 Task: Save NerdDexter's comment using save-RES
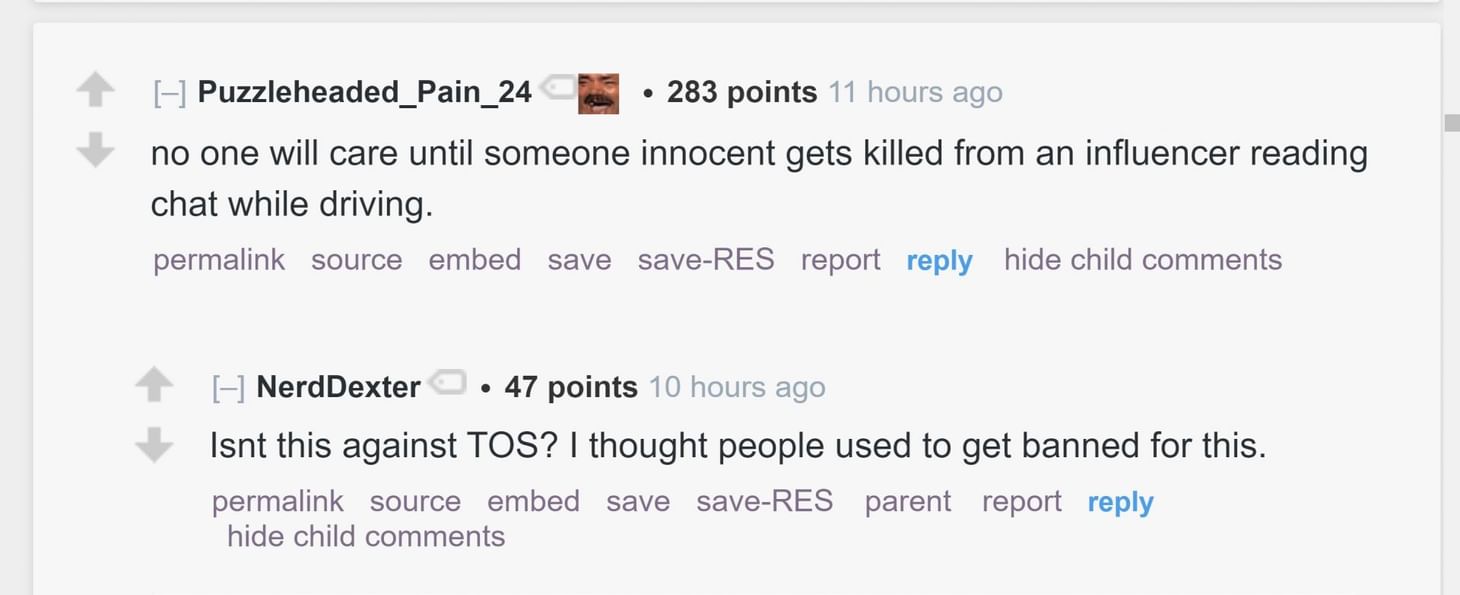pos(764,501)
